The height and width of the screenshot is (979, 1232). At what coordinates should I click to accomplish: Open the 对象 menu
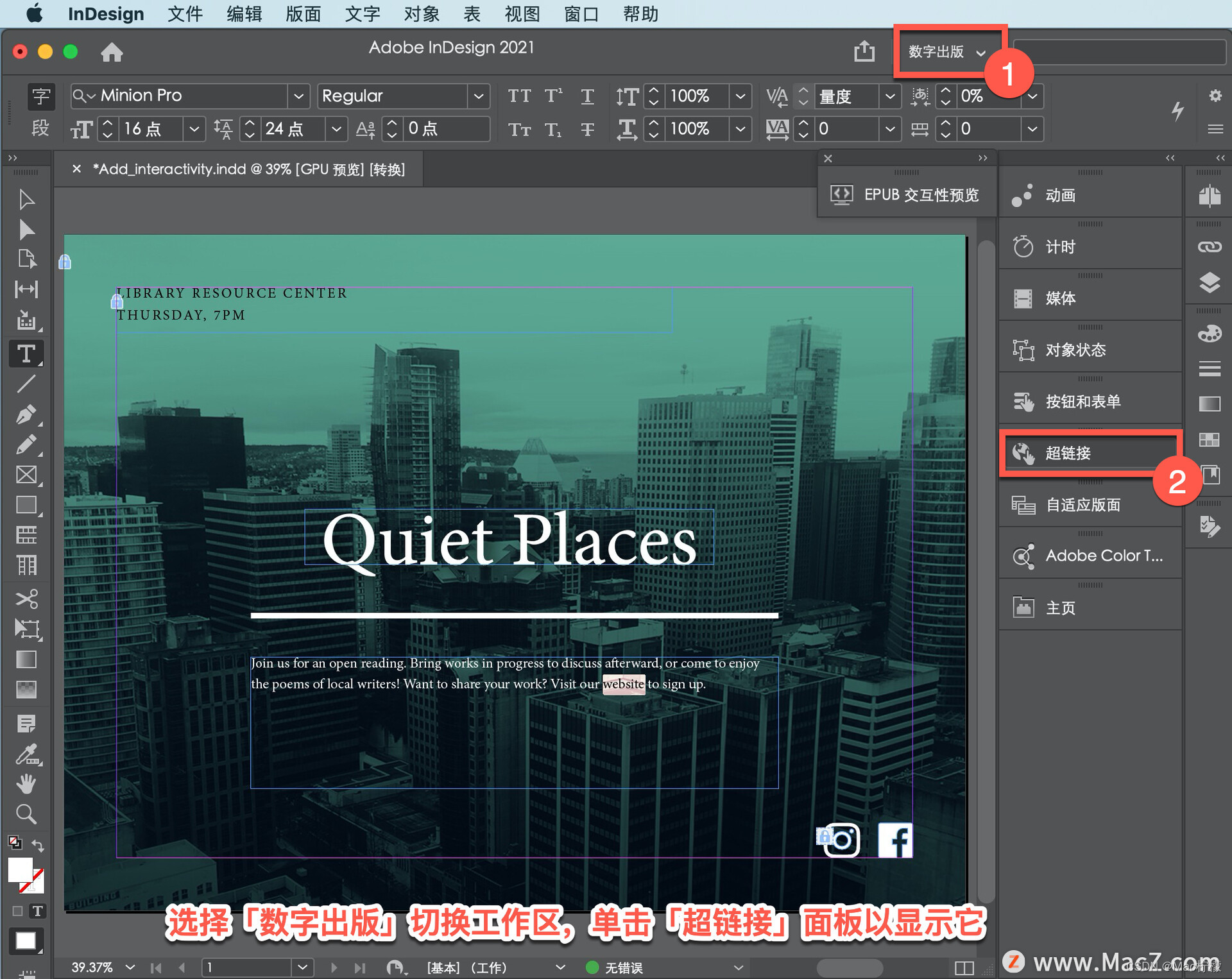tap(422, 13)
